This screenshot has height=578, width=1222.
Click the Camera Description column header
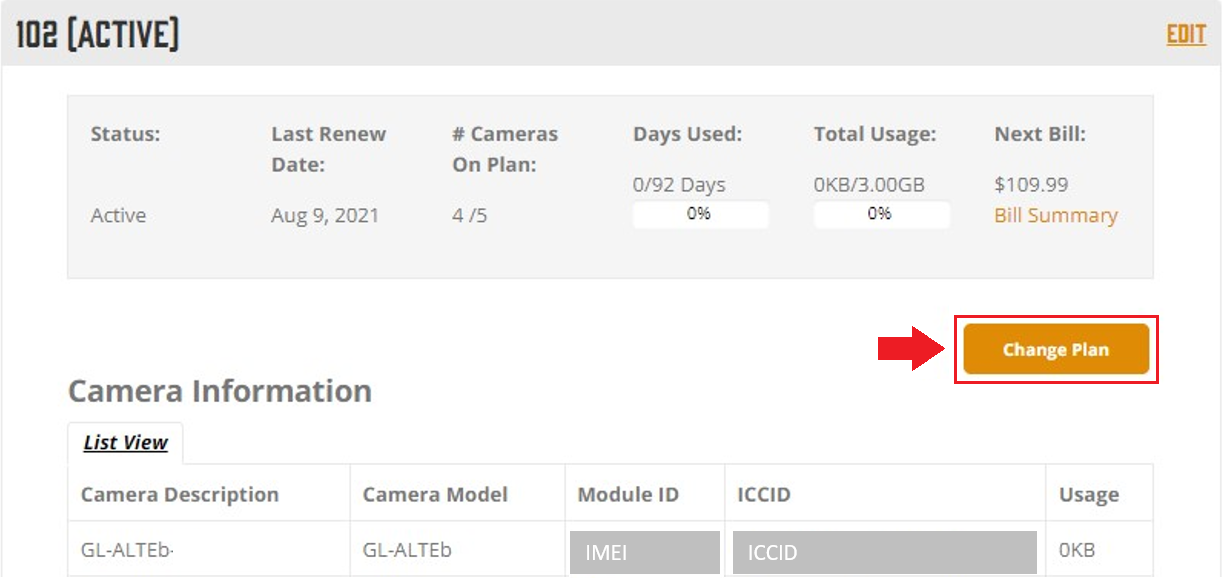click(180, 494)
